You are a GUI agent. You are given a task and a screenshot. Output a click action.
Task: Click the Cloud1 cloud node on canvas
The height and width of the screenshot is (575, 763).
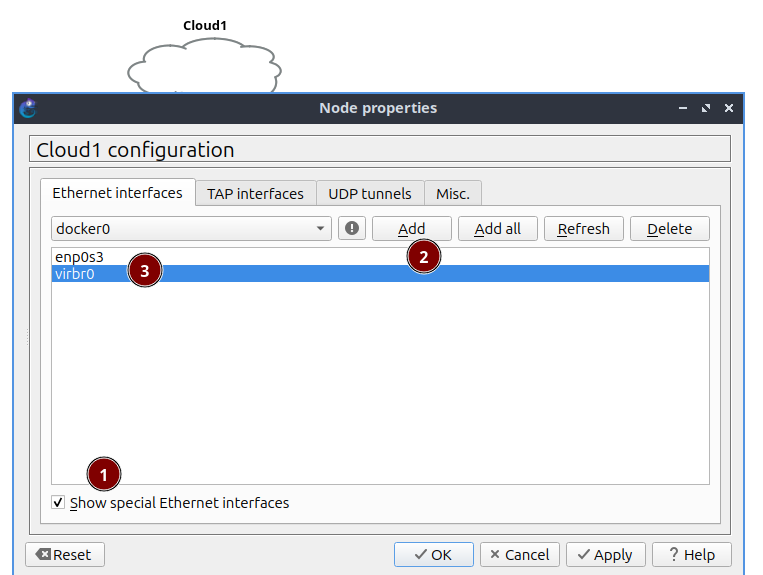click(x=204, y=66)
